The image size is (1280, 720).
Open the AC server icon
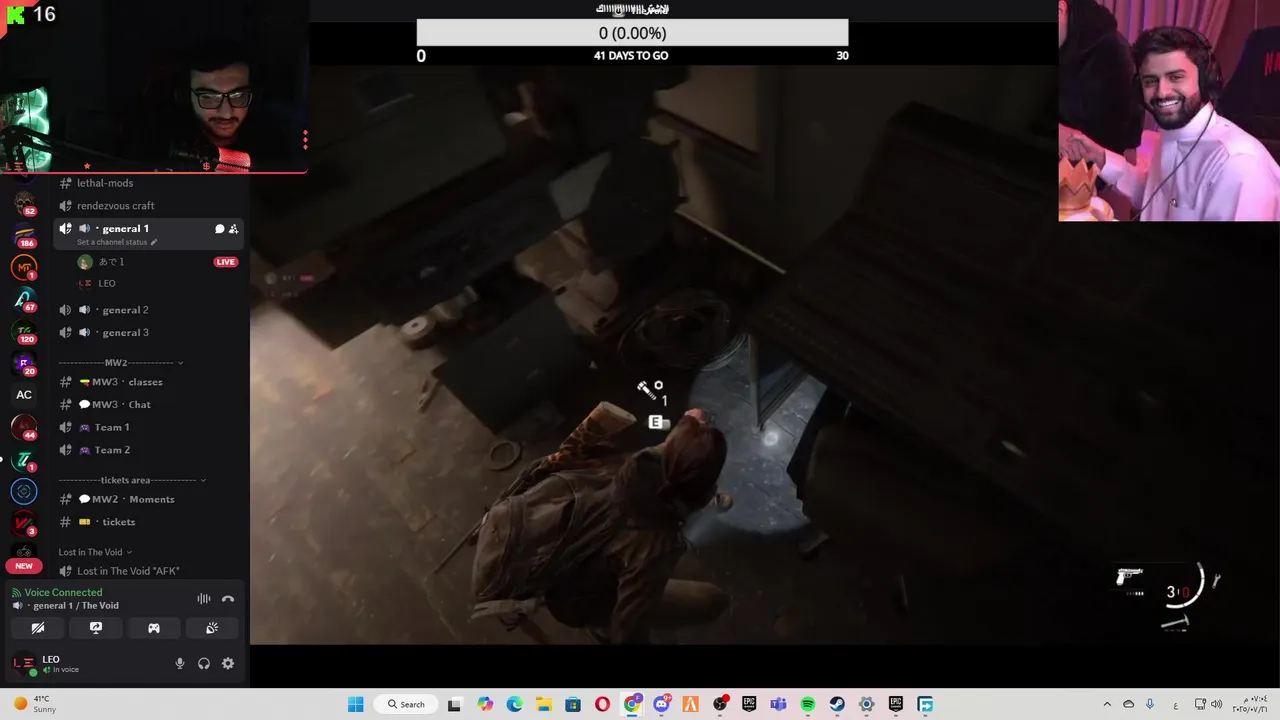tap(24, 395)
